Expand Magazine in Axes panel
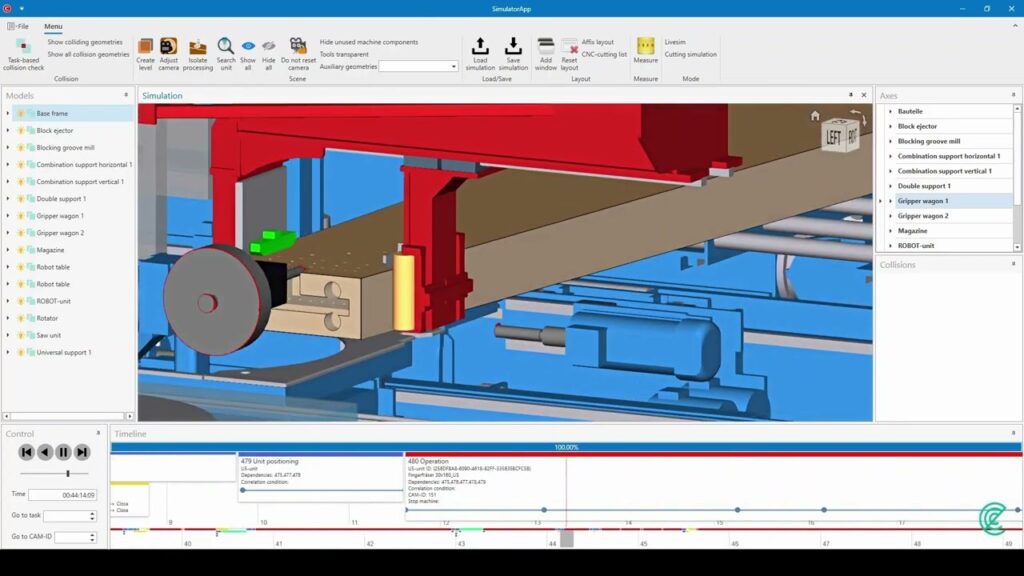This screenshot has height=576, width=1024. (890, 231)
